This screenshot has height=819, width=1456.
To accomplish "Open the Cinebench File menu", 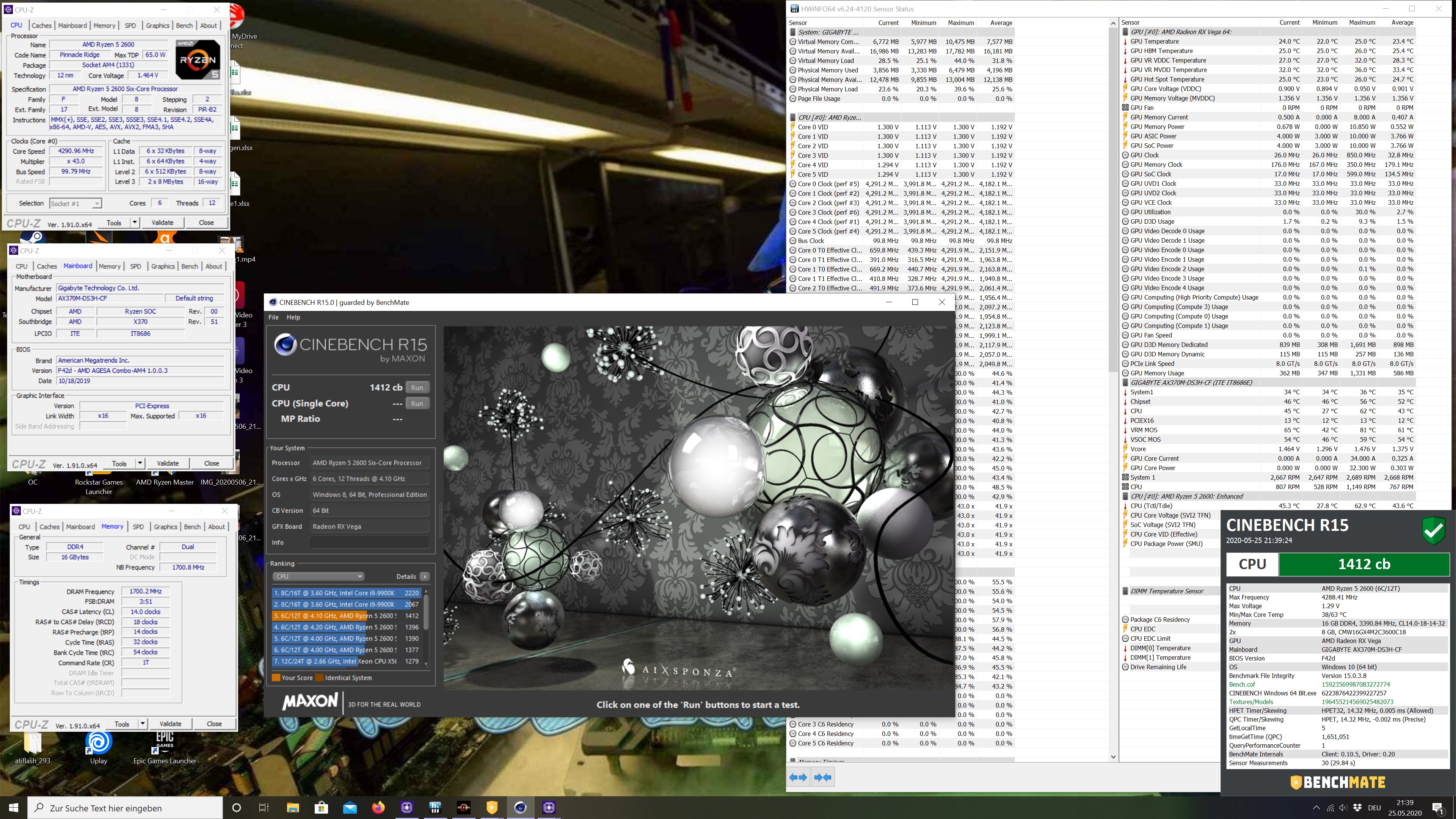I will [273, 317].
